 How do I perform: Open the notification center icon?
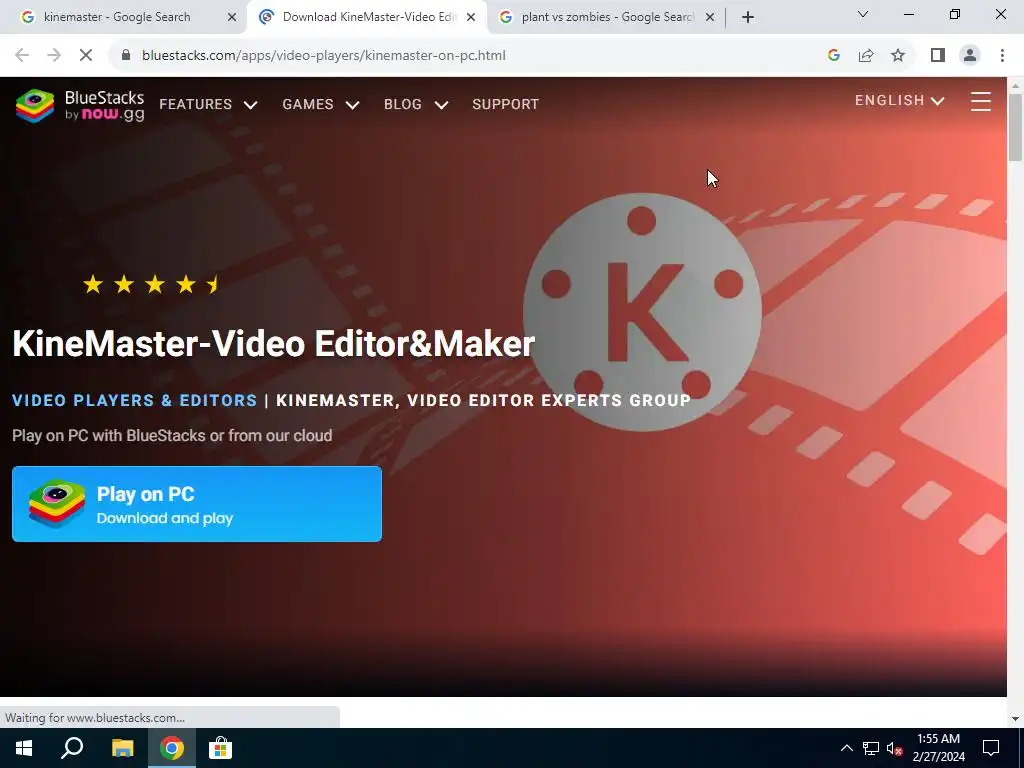click(991, 748)
